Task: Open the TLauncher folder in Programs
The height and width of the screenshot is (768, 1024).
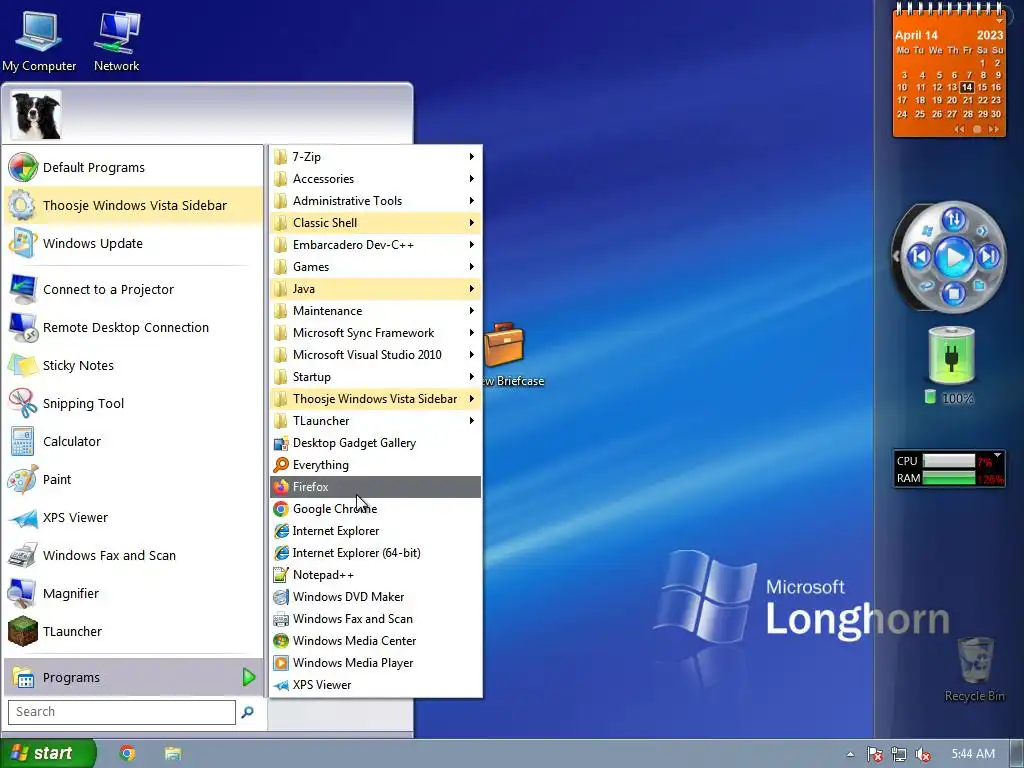Action: (x=376, y=421)
